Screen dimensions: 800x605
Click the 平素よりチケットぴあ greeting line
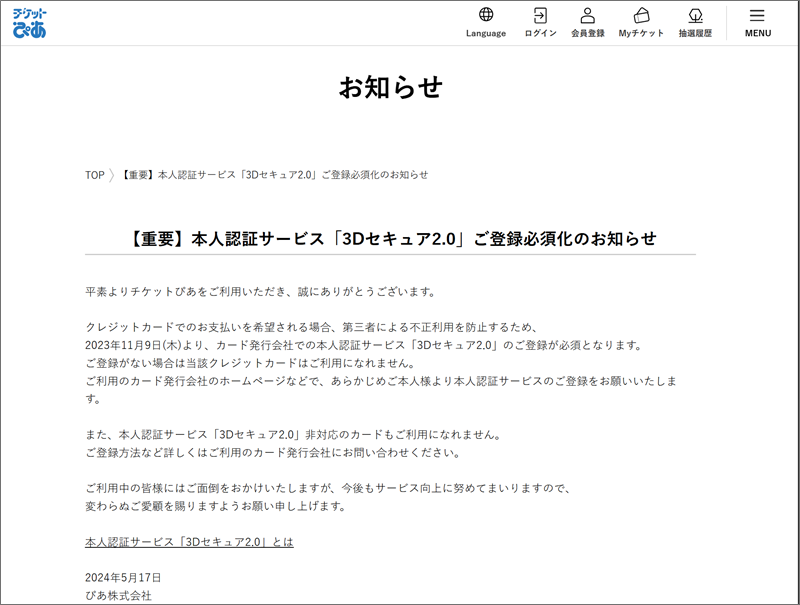pos(261,292)
